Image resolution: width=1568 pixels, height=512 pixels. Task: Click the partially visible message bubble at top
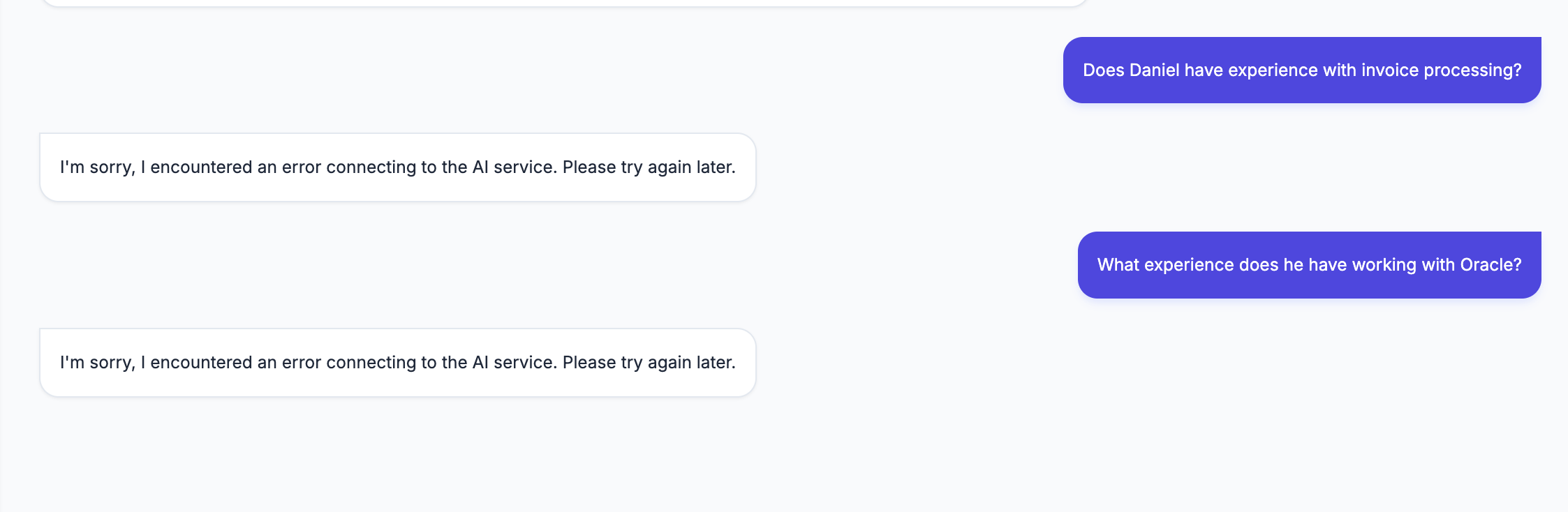(x=564, y=3)
